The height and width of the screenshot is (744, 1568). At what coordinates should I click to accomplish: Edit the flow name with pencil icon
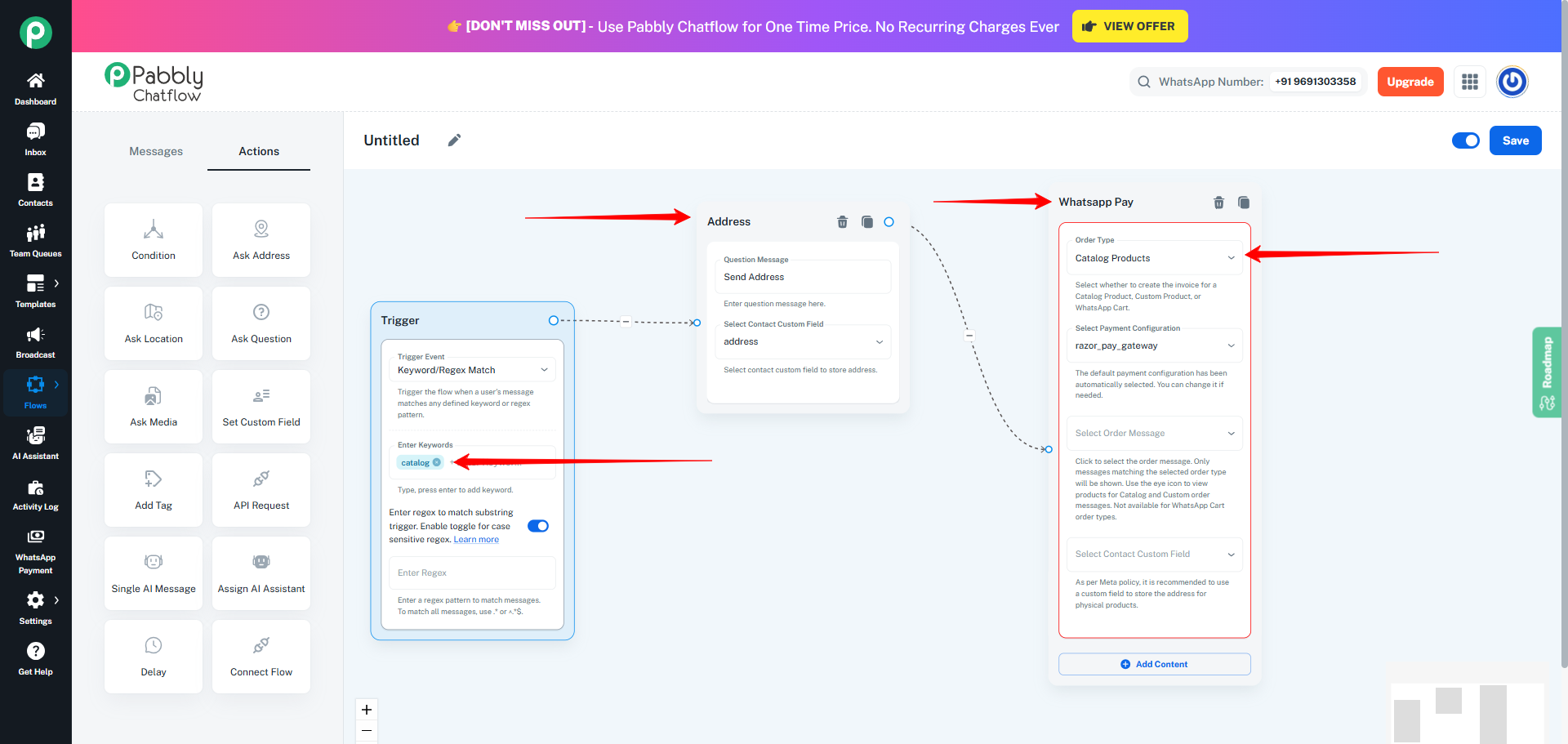455,140
